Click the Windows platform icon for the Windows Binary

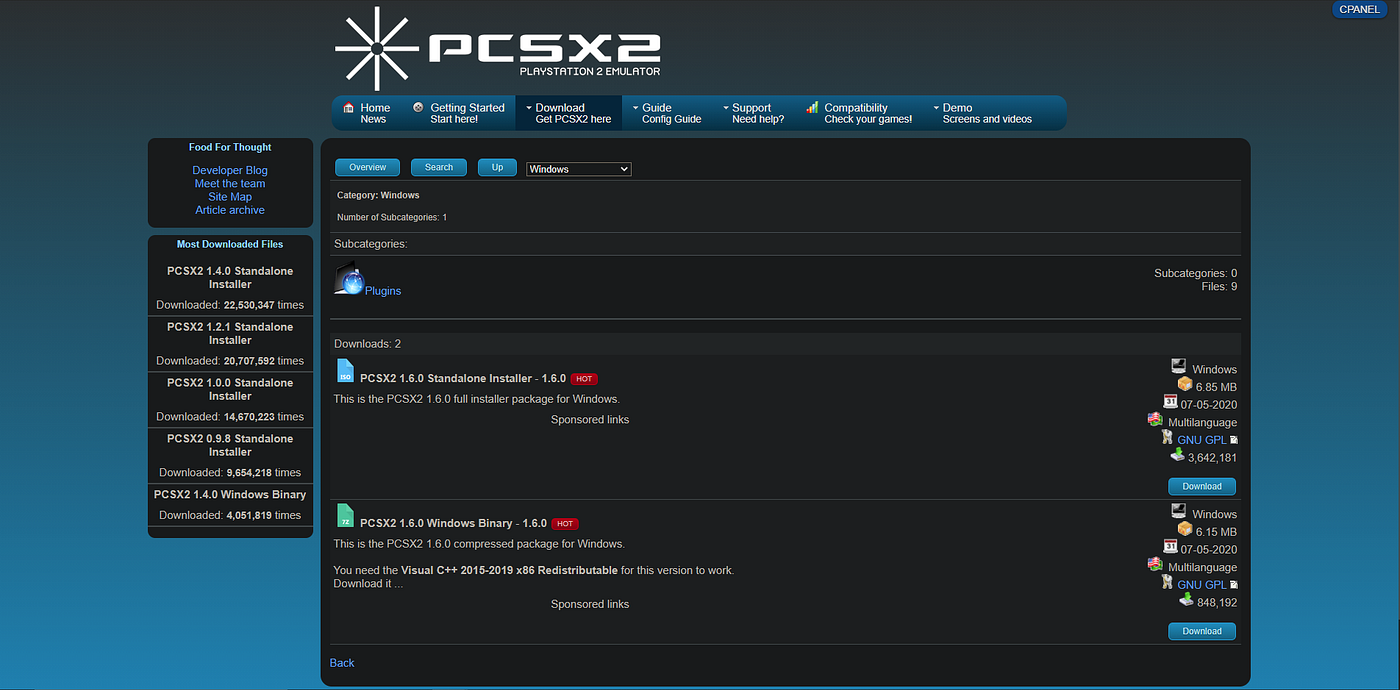pyautogui.click(x=1178, y=511)
